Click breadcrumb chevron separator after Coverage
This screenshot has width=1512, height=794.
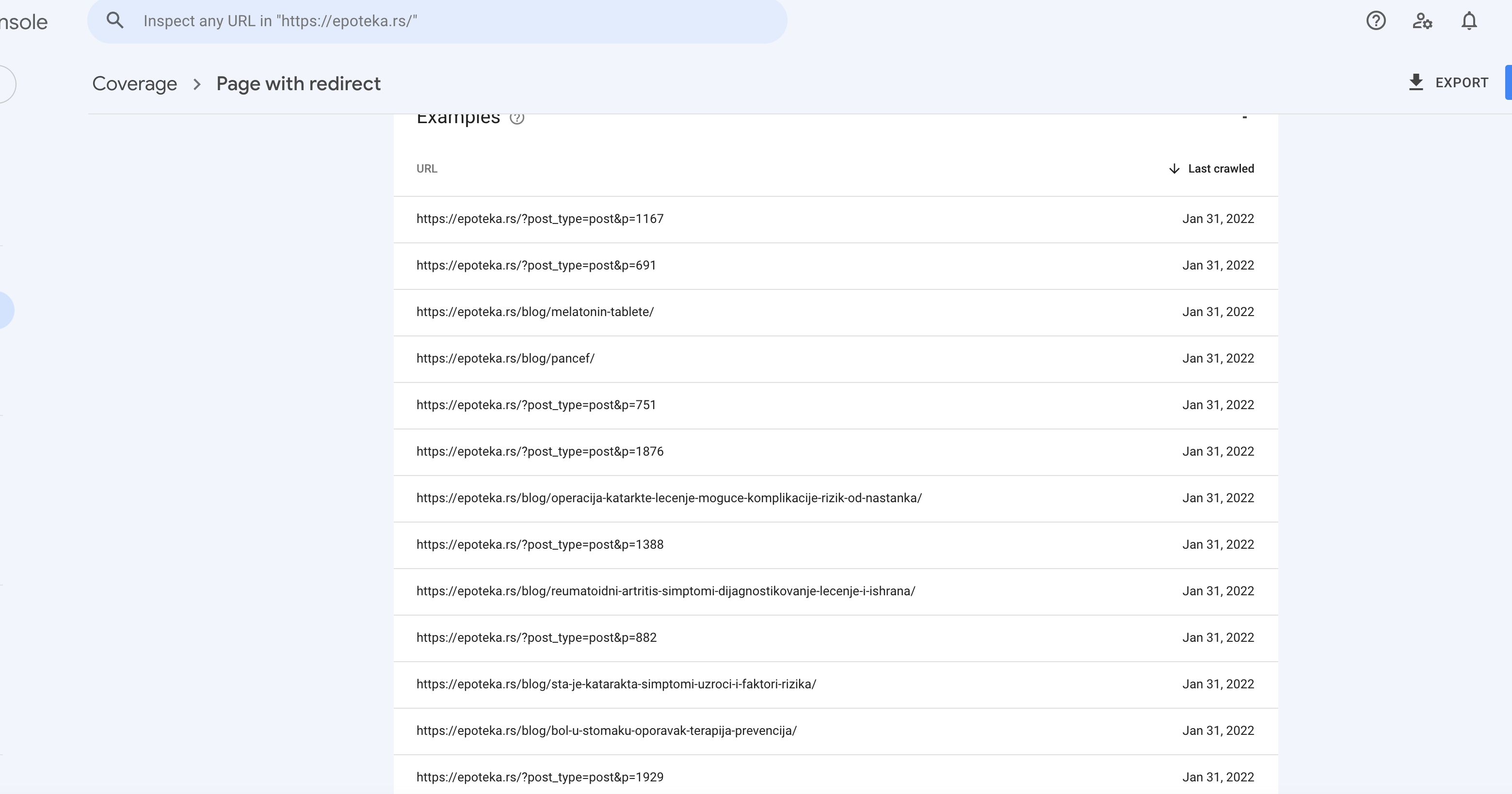197,84
